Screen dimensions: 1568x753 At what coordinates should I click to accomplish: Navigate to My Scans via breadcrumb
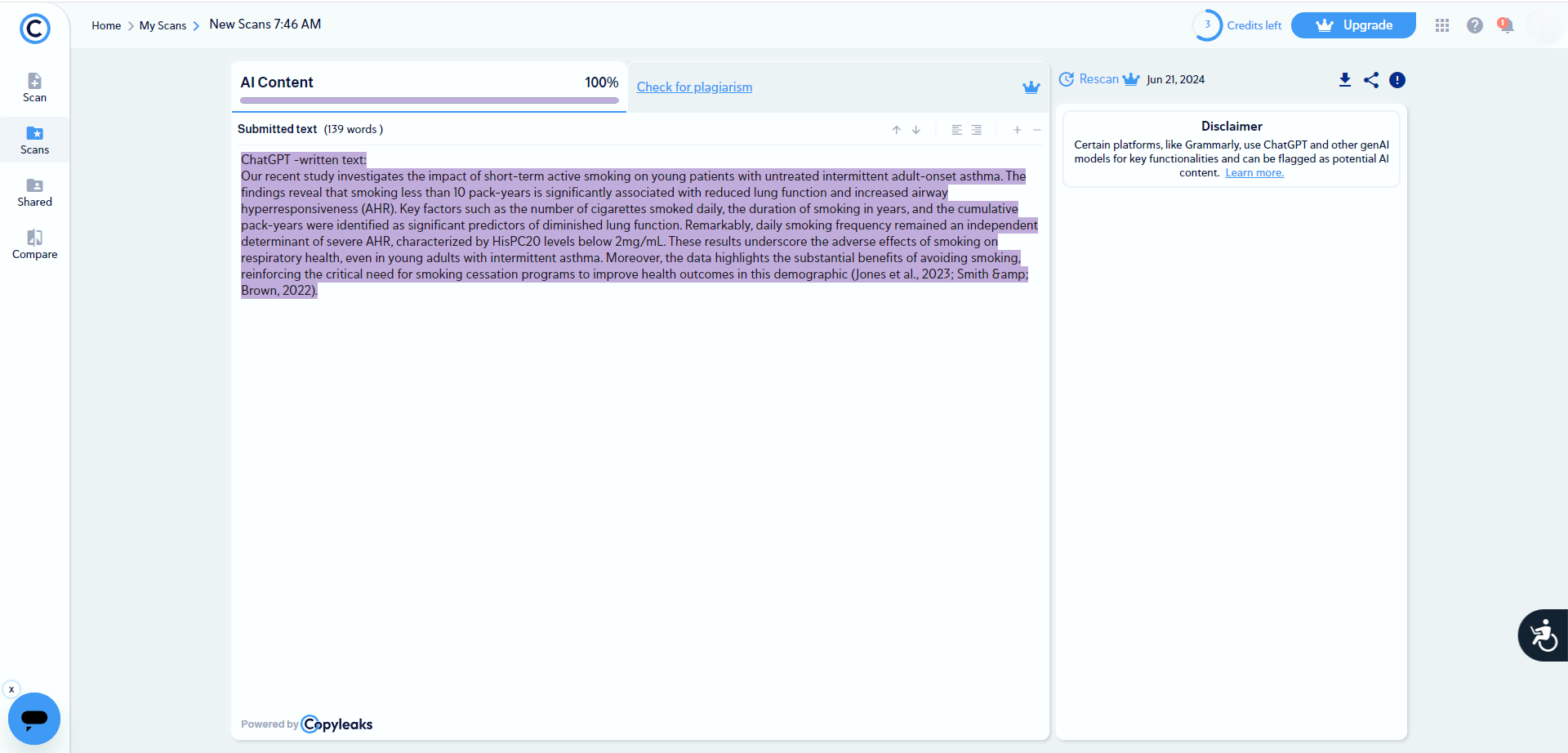(163, 25)
